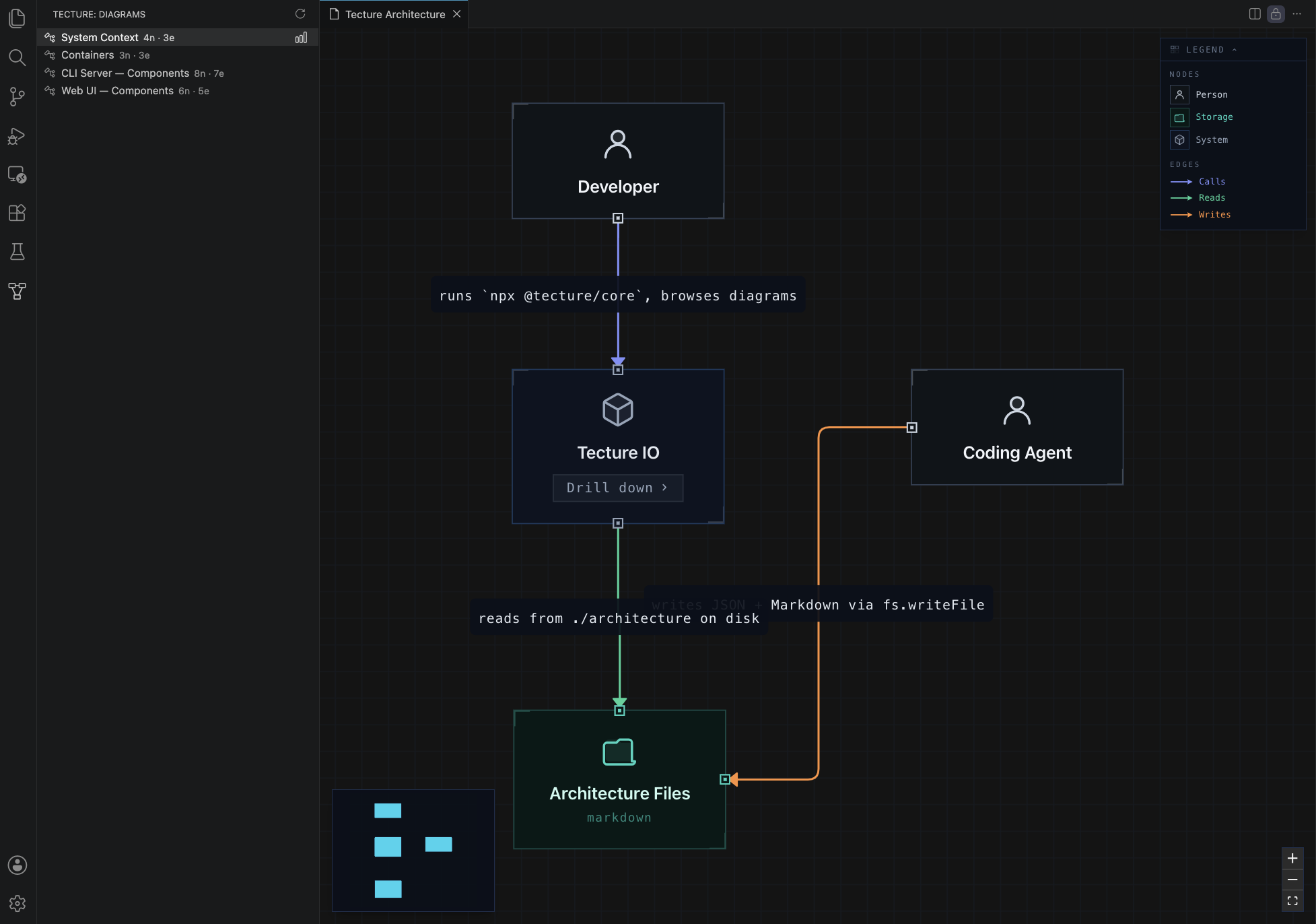Switch to the Tecture Architecture tab
Viewport: 1316px width, 924px height.
coord(394,14)
